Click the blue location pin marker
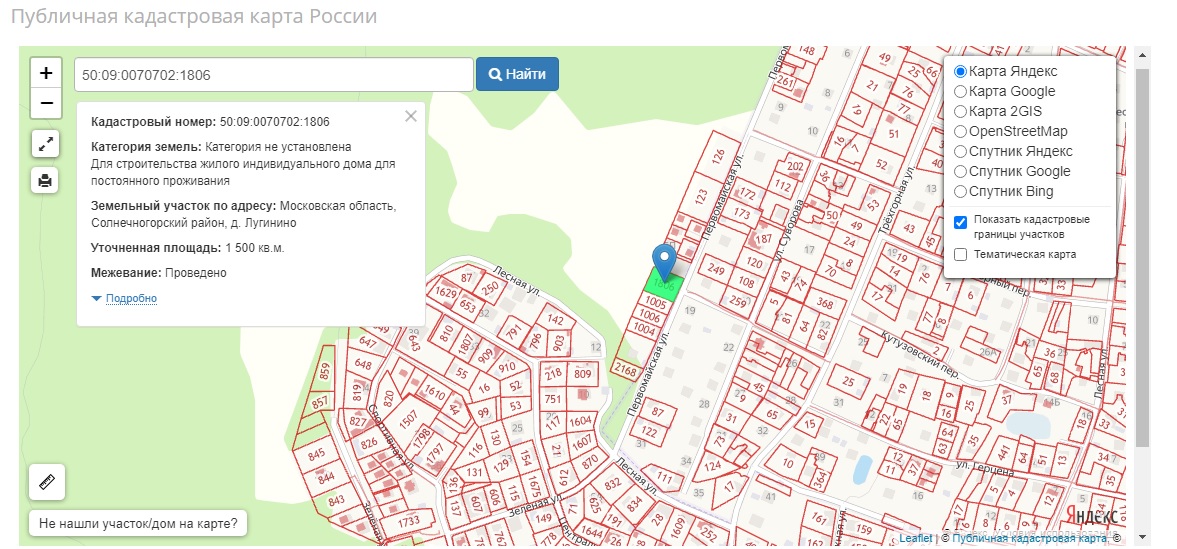The height and width of the screenshot is (549, 1177). point(664,262)
